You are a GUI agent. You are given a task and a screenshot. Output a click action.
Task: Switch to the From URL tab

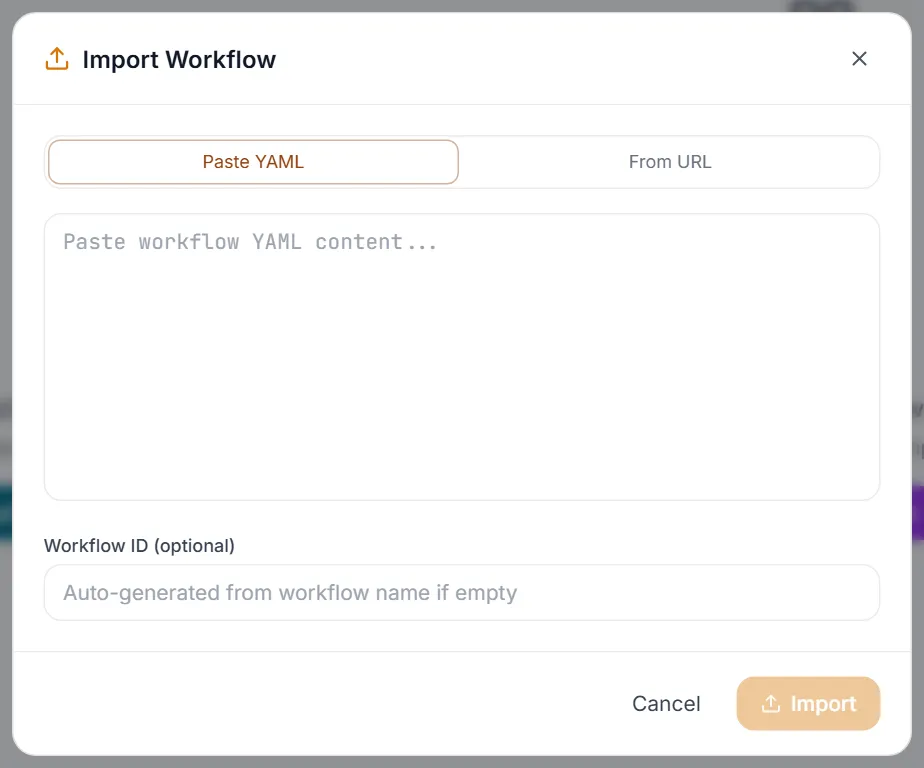coord(669,162)
